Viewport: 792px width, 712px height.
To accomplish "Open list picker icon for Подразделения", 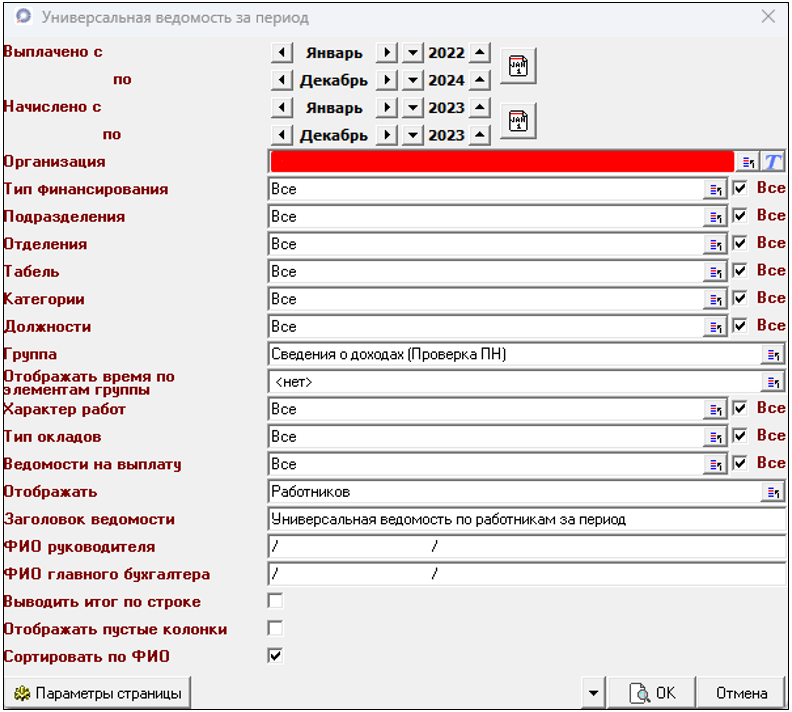I will [x=715, y=217].
